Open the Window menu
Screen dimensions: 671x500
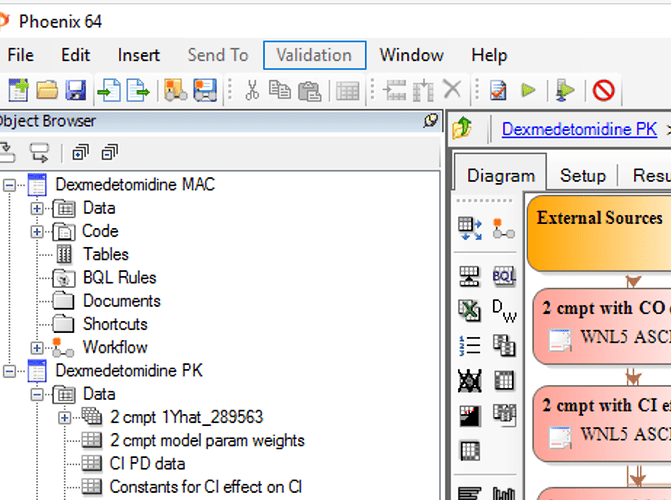(412, 55)
